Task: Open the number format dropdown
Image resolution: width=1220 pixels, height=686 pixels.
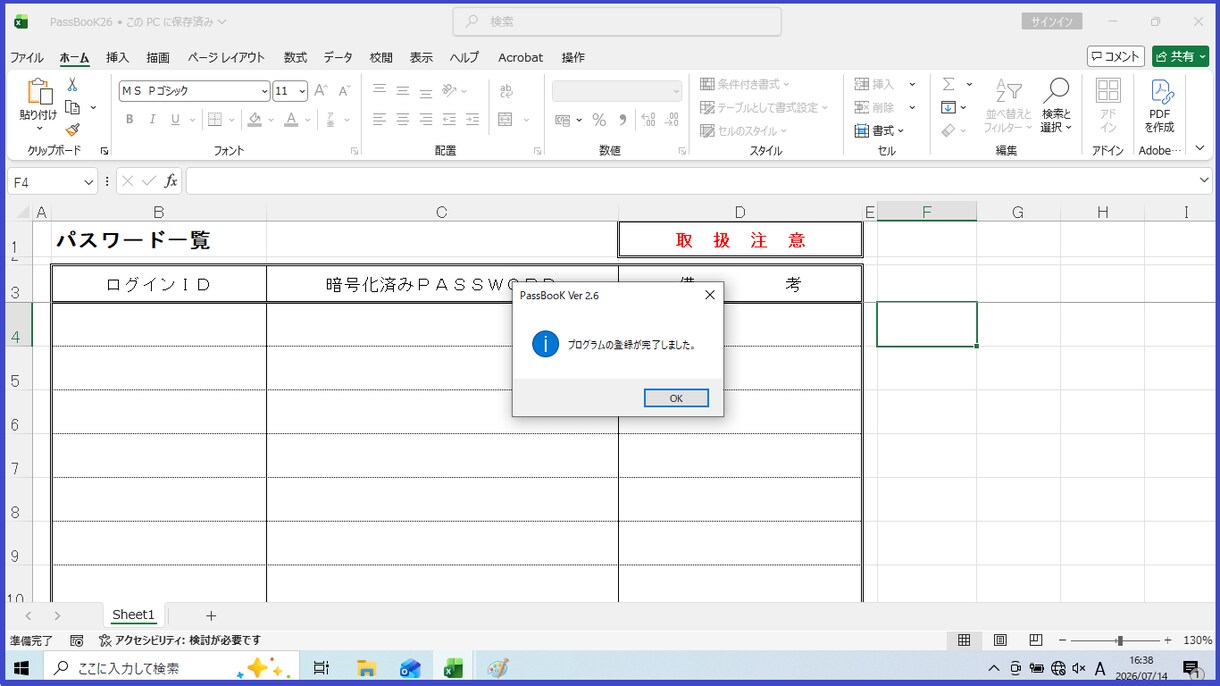Action: [676, 91]
